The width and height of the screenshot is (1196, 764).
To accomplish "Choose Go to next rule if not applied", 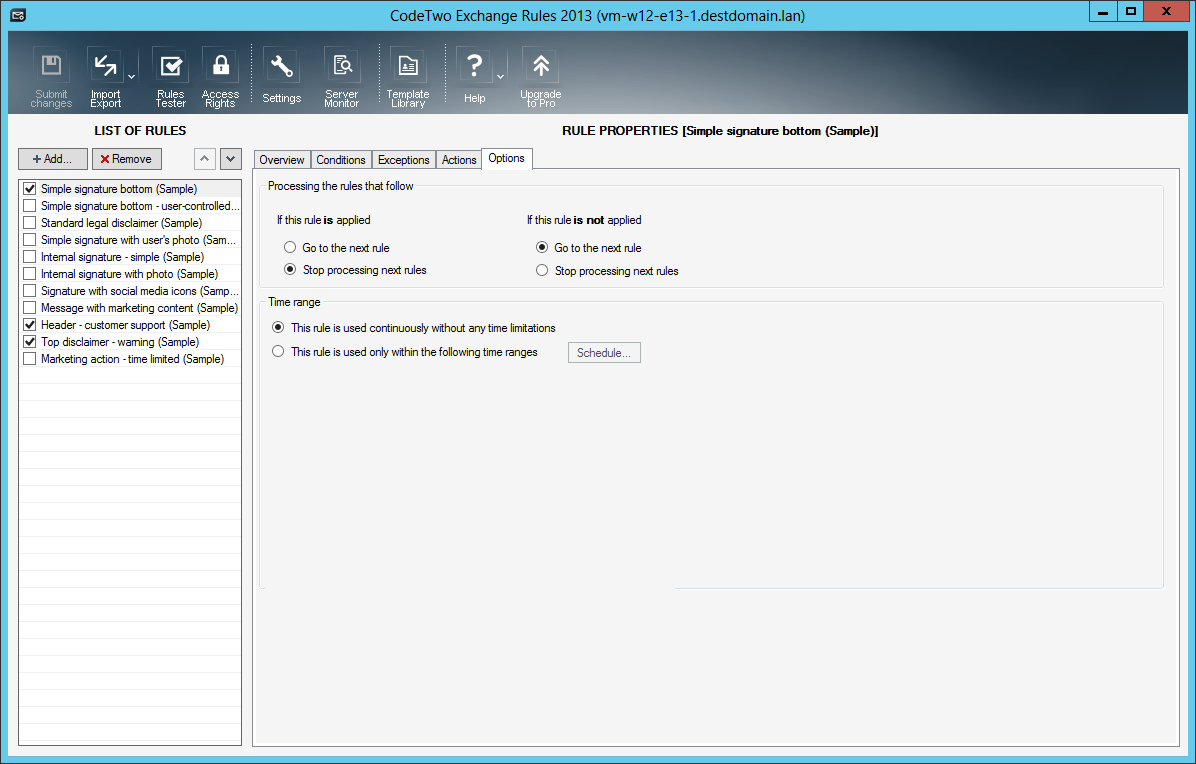I will (x=542, y=247).
